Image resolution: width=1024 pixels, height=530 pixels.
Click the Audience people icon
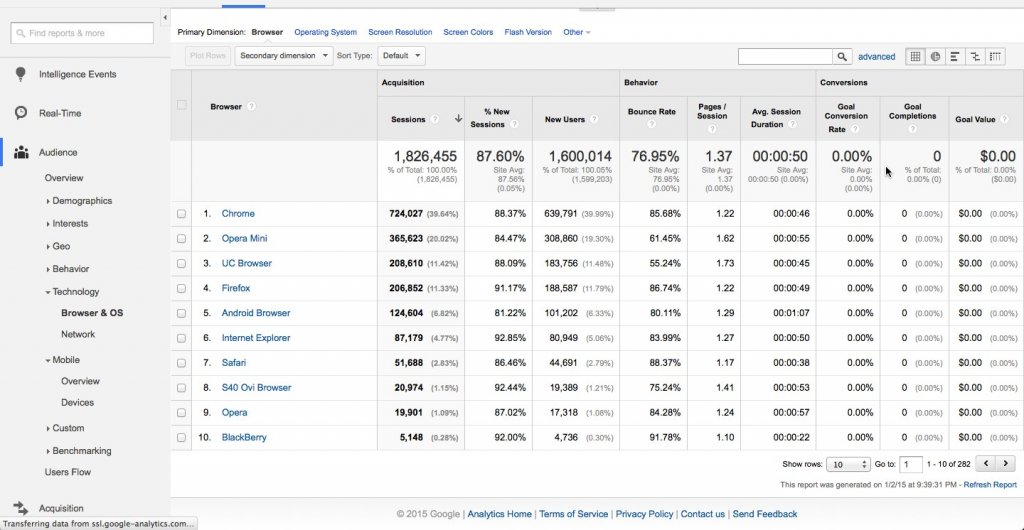[x=21, y=153]
